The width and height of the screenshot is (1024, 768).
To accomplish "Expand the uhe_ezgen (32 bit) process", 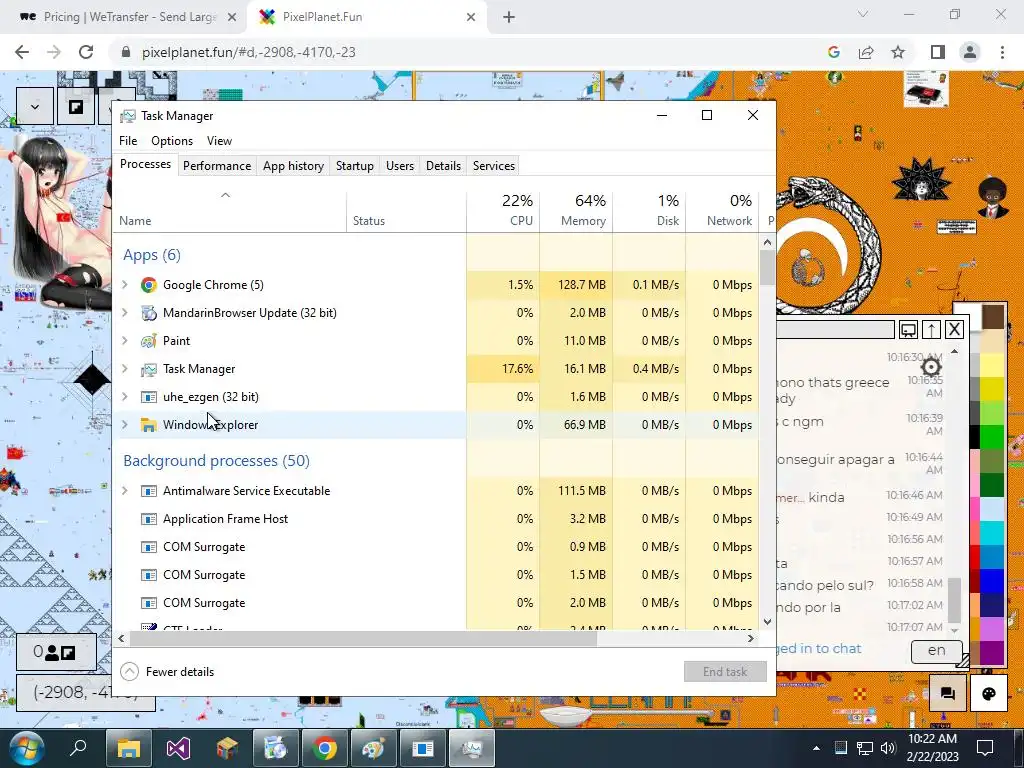I will [125, 397].
